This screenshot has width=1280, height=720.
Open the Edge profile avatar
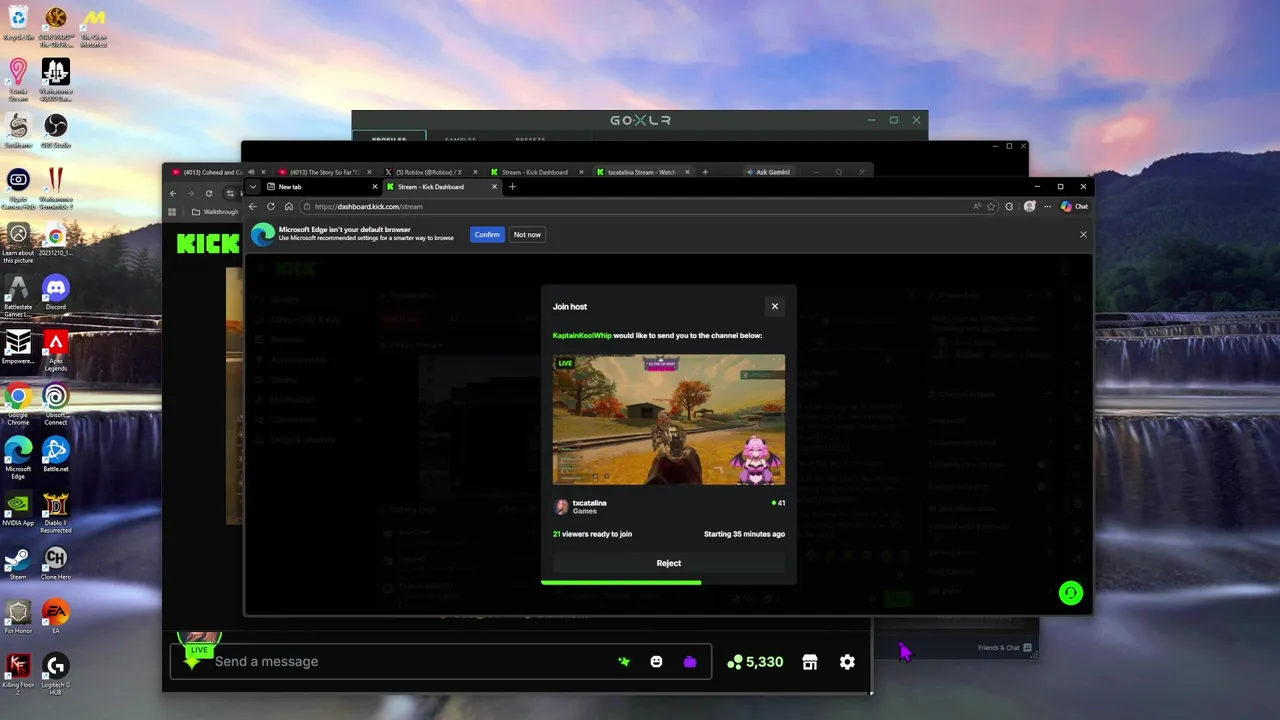(1029, 206)
